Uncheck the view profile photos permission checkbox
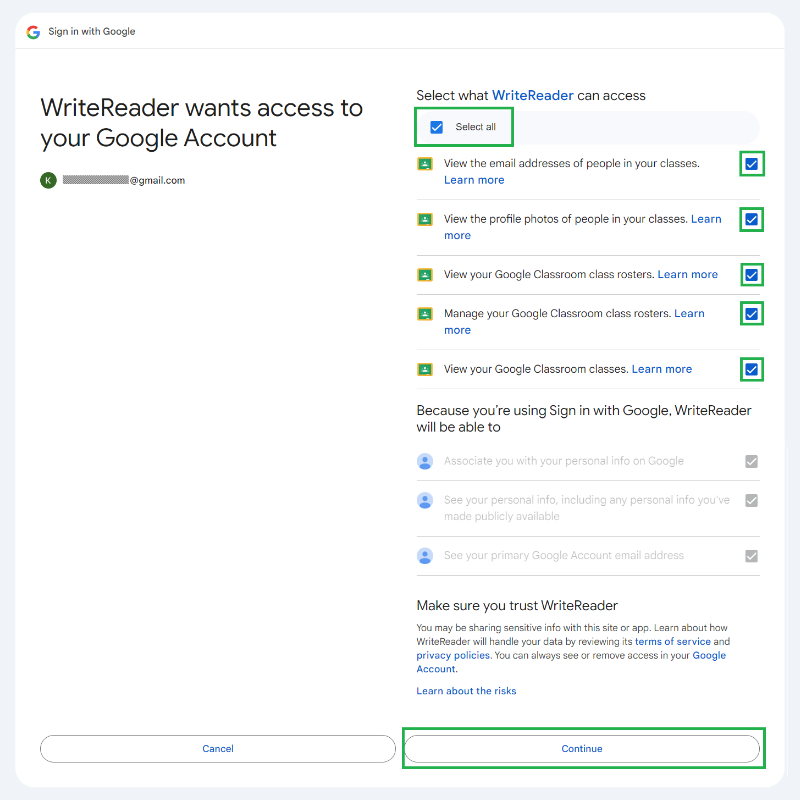 click(752, 219)
